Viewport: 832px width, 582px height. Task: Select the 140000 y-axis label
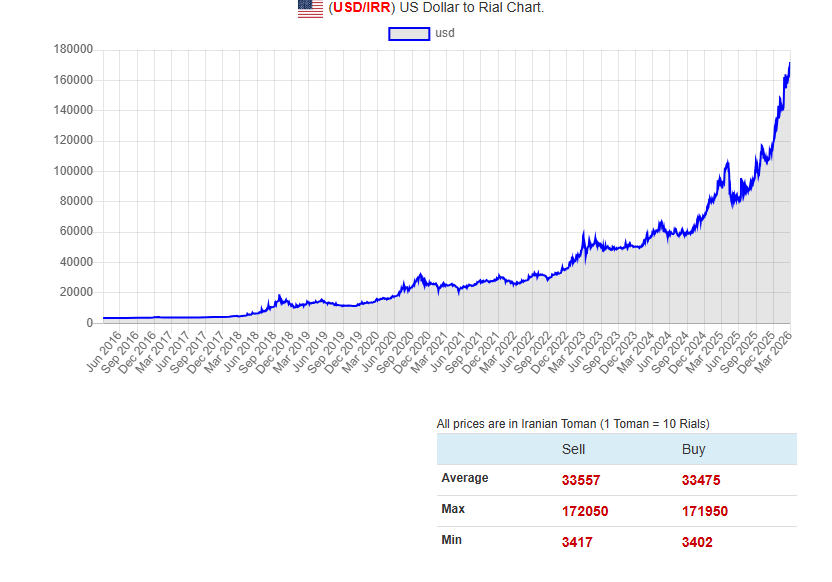click(x=73, y=110)
